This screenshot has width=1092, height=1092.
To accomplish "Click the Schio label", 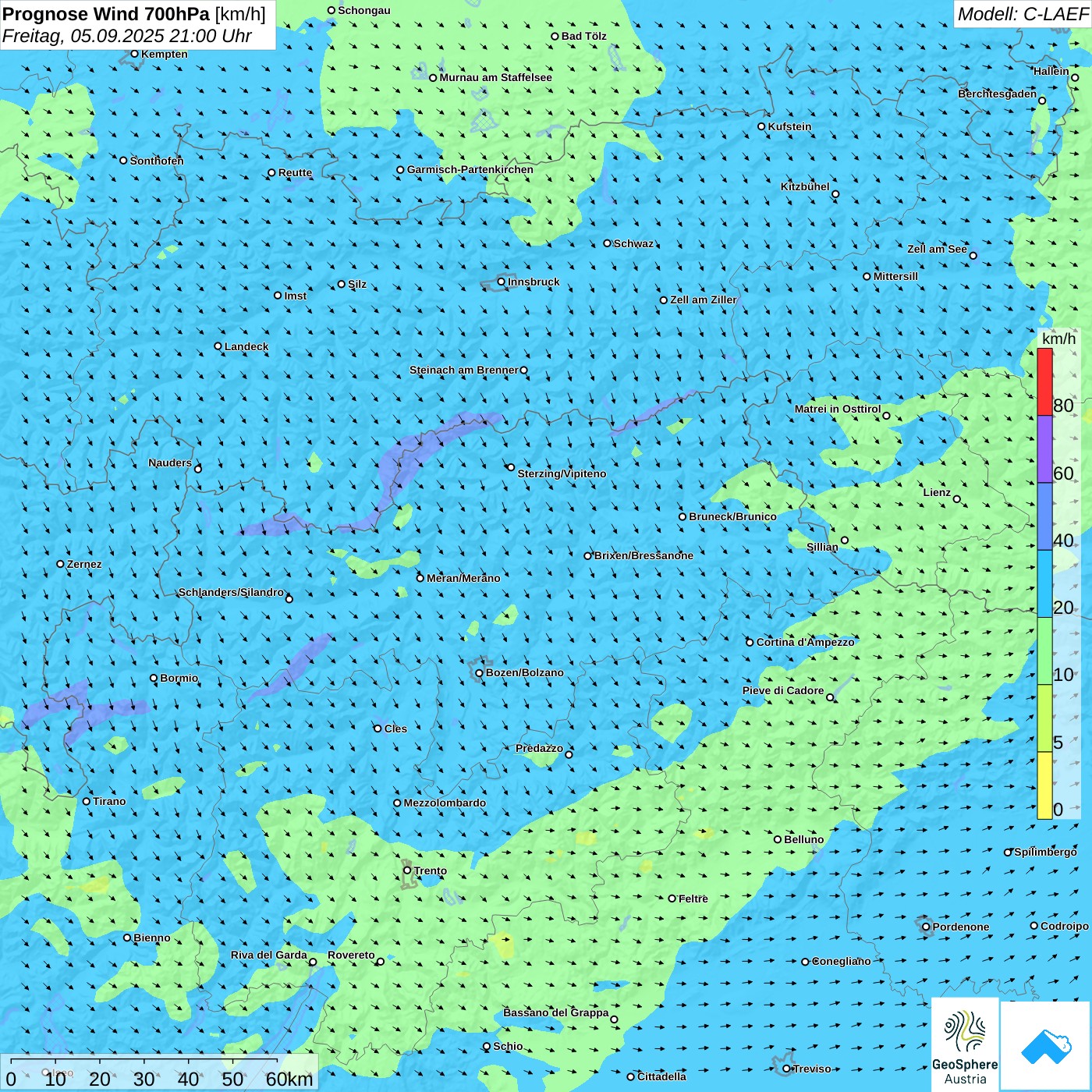I will (x=508, y=1046).
